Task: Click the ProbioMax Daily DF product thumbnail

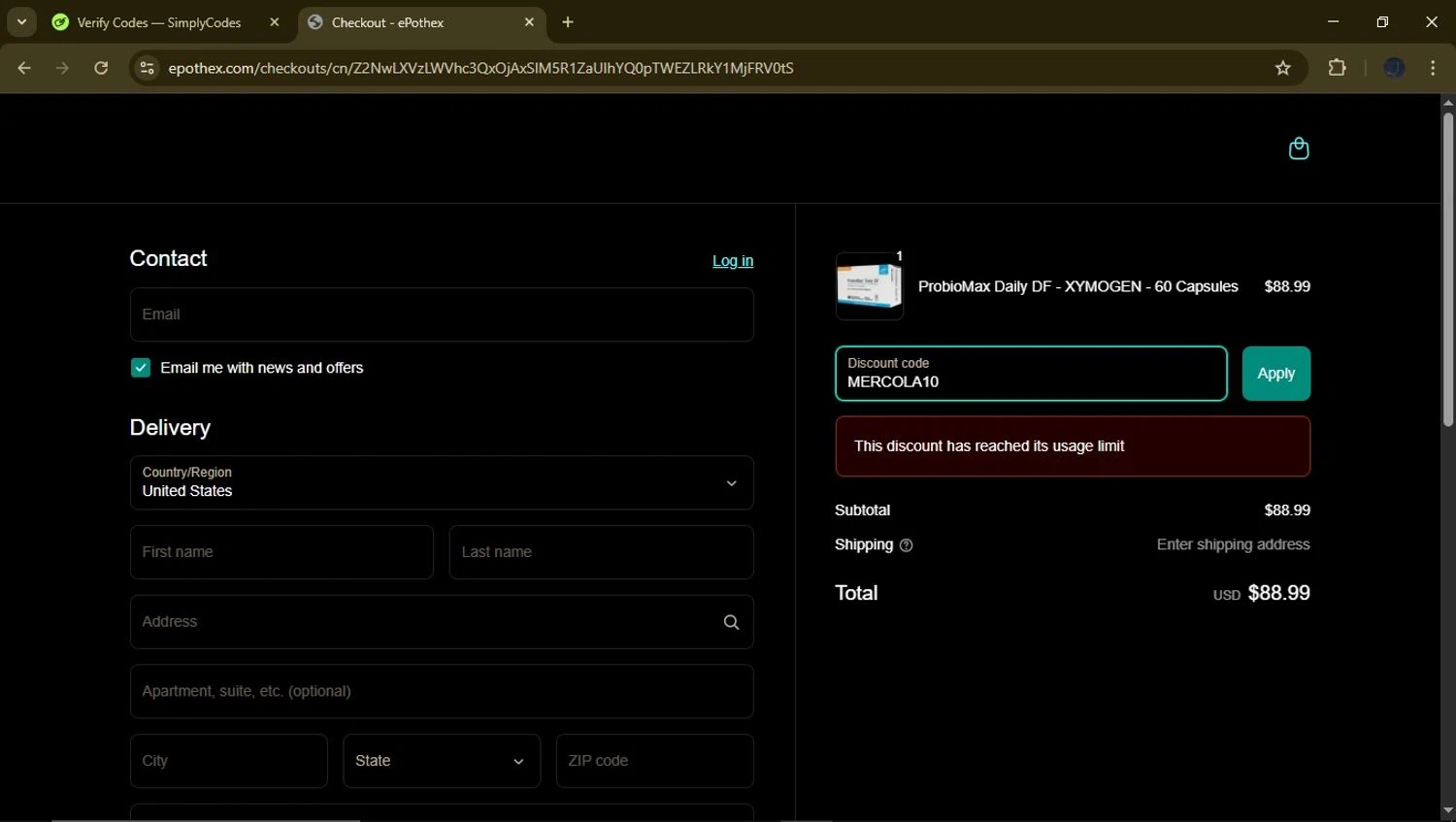Action: click(x=869, y=286)
